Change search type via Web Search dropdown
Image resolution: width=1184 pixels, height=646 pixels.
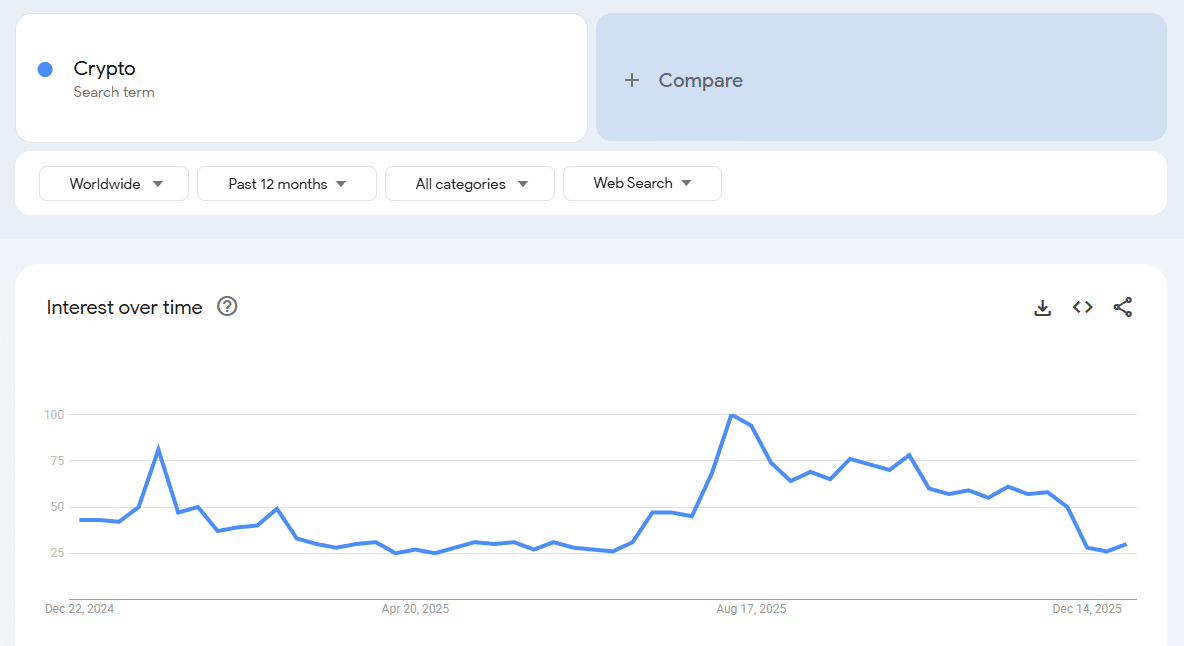642,183
